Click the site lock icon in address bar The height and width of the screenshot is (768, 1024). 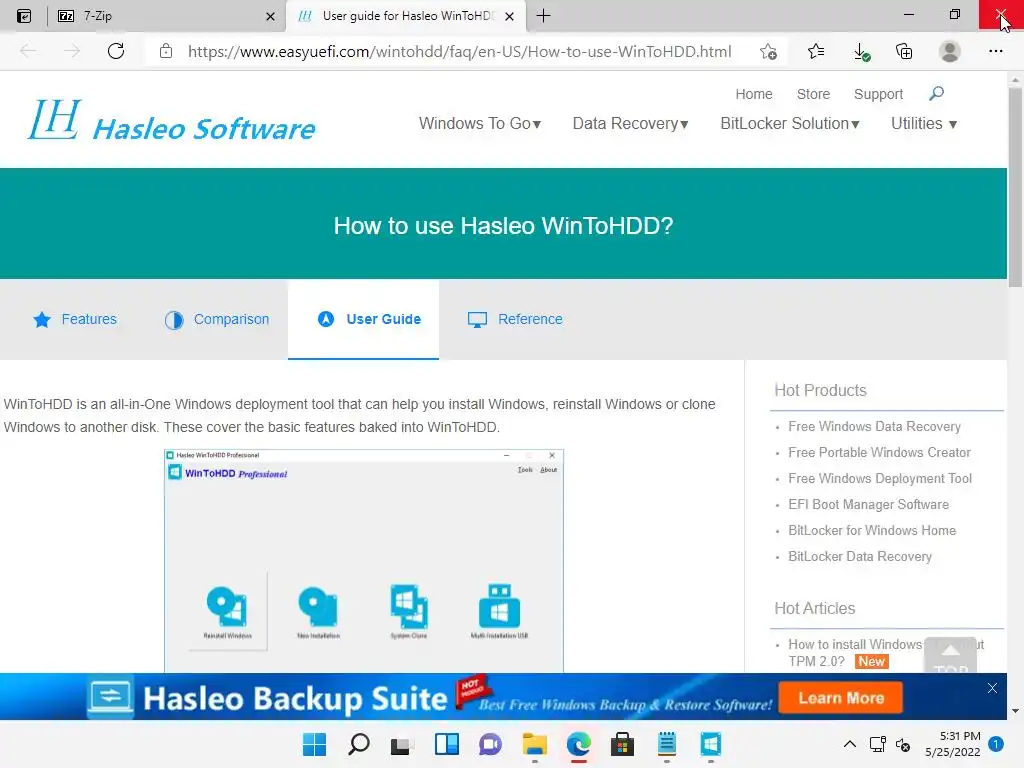tap(166, 51)
